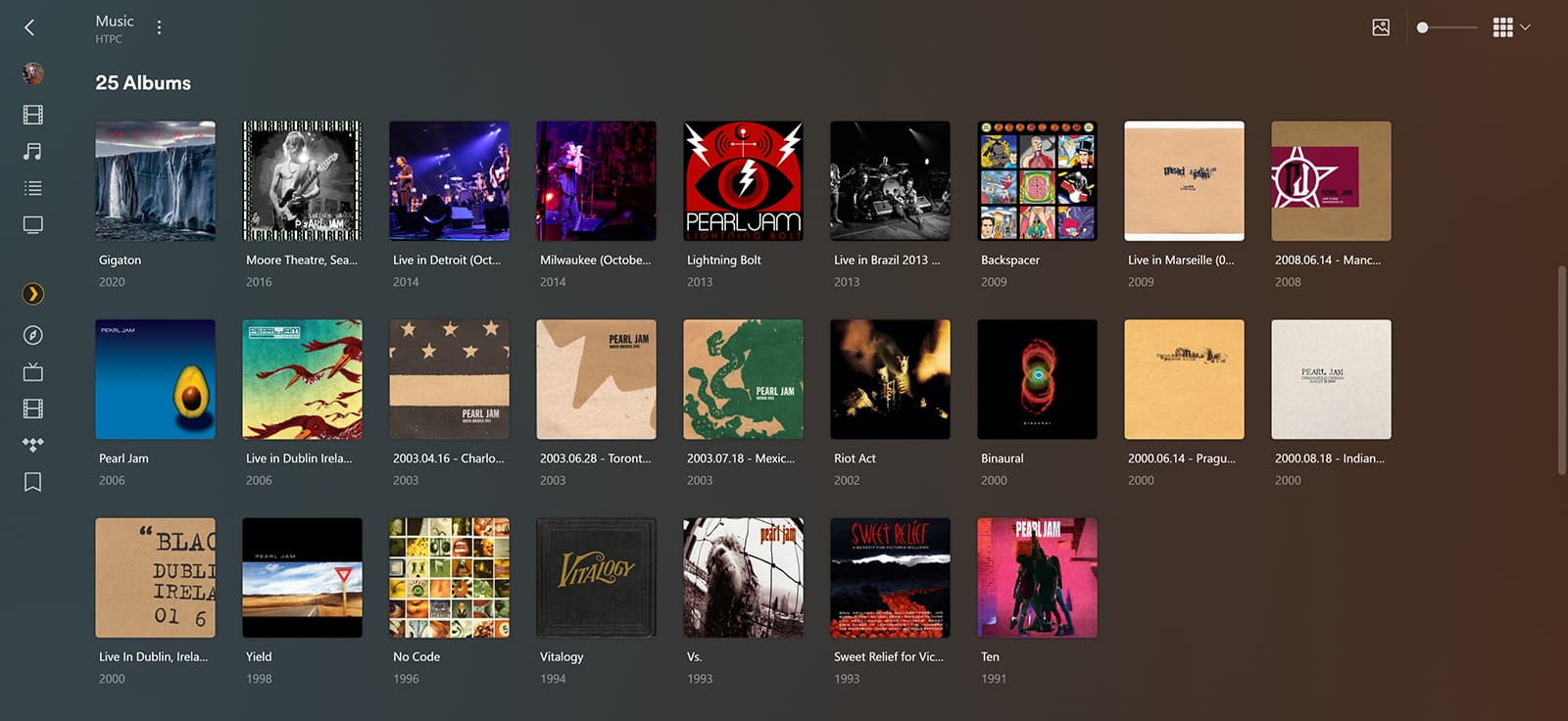Open the 2003.06.28 Toronto album cover

[596, 379]
